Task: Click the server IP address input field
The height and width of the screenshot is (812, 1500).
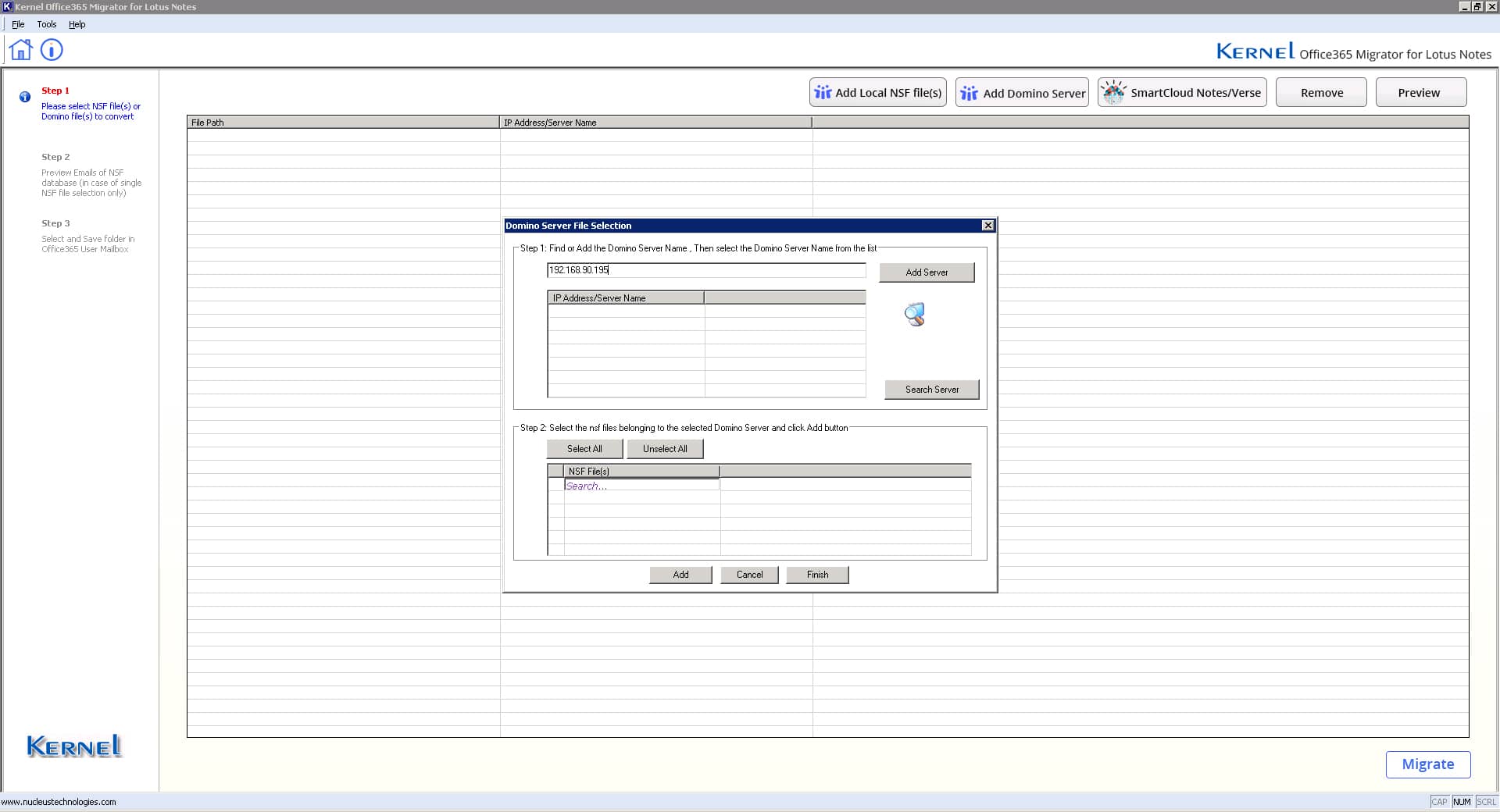Action: (706, 270)
